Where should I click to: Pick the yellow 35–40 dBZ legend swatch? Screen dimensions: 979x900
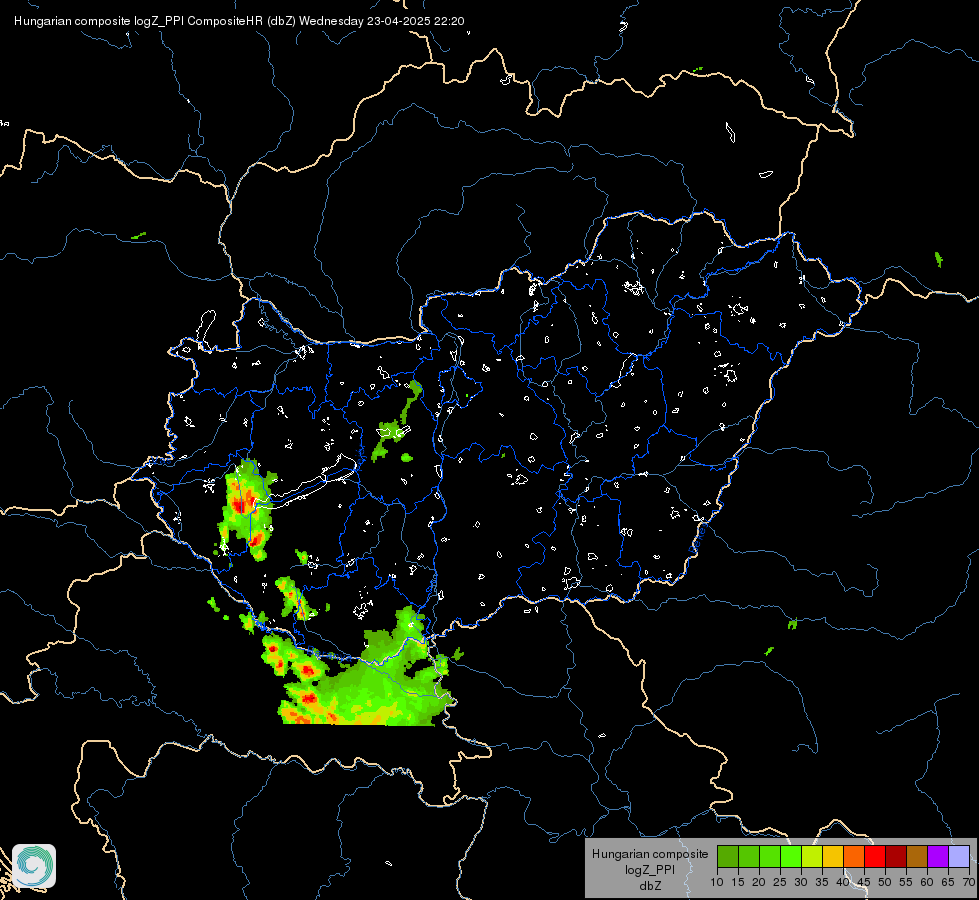833,856
